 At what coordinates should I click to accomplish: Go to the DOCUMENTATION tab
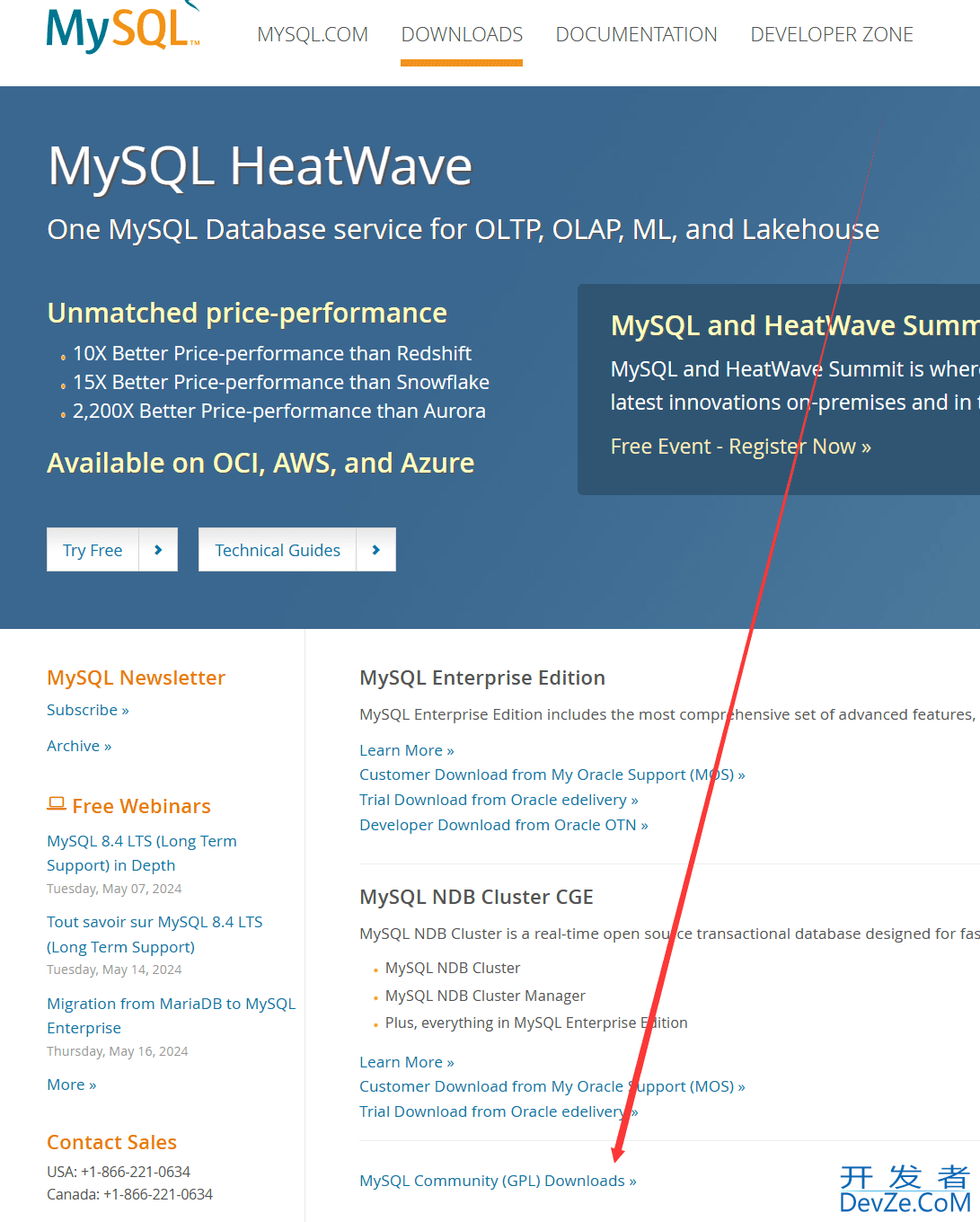point(636,35)
